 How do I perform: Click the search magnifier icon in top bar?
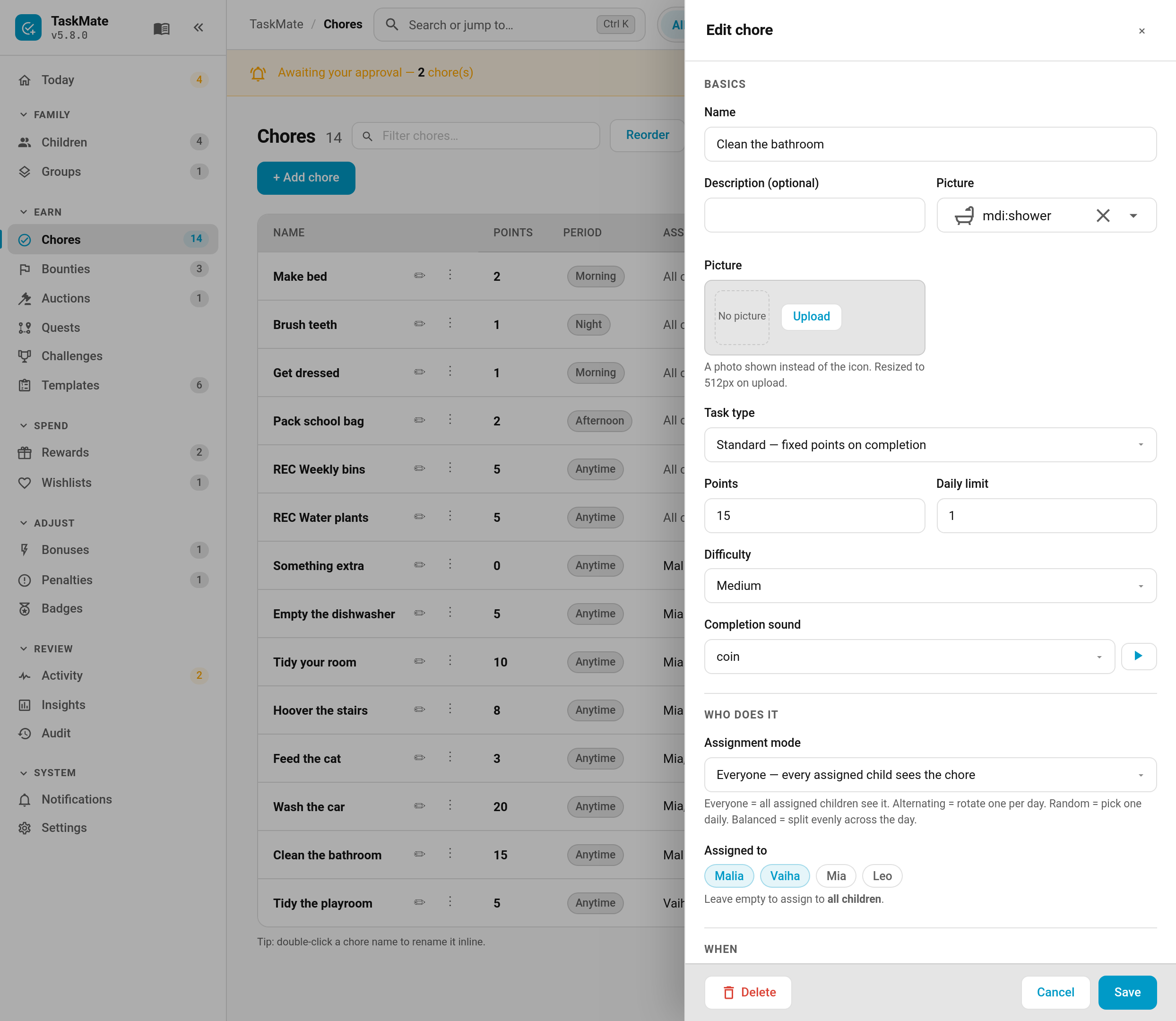pos(392,25)
